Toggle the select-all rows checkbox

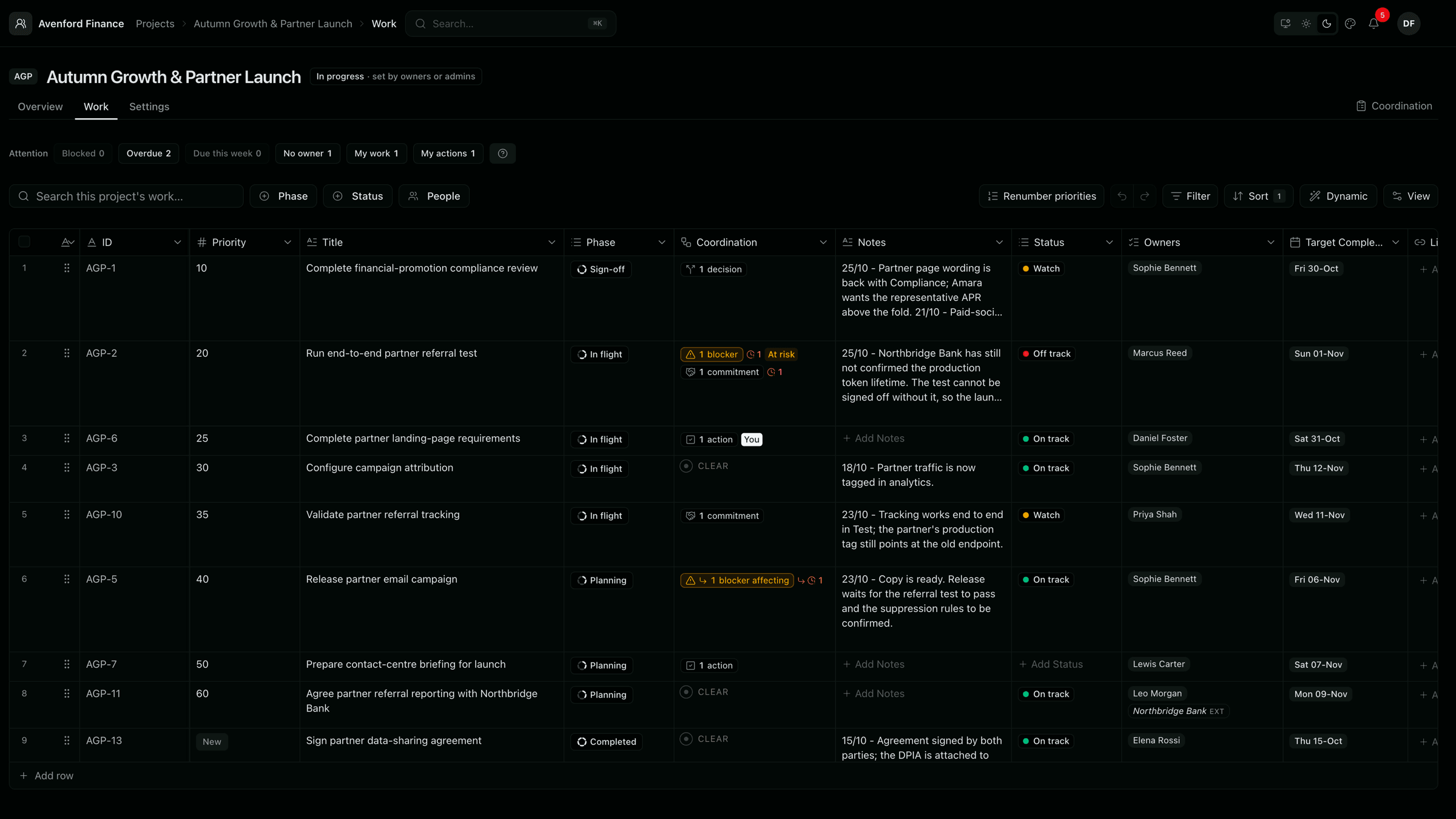tap(24, 242)
